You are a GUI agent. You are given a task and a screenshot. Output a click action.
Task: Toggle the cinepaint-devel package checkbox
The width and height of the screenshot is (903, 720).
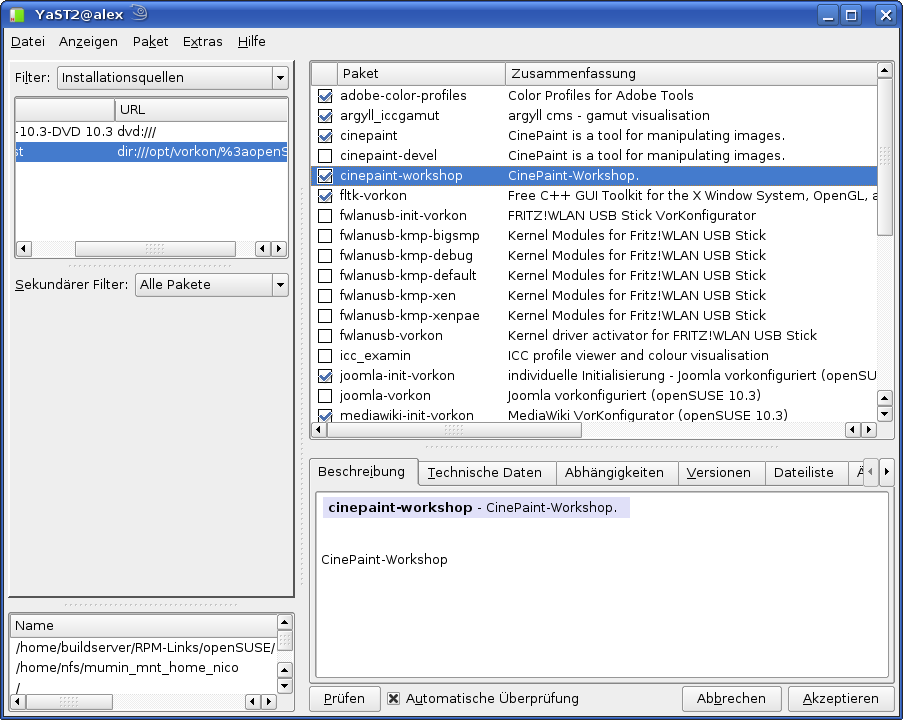tap(325, 156)
